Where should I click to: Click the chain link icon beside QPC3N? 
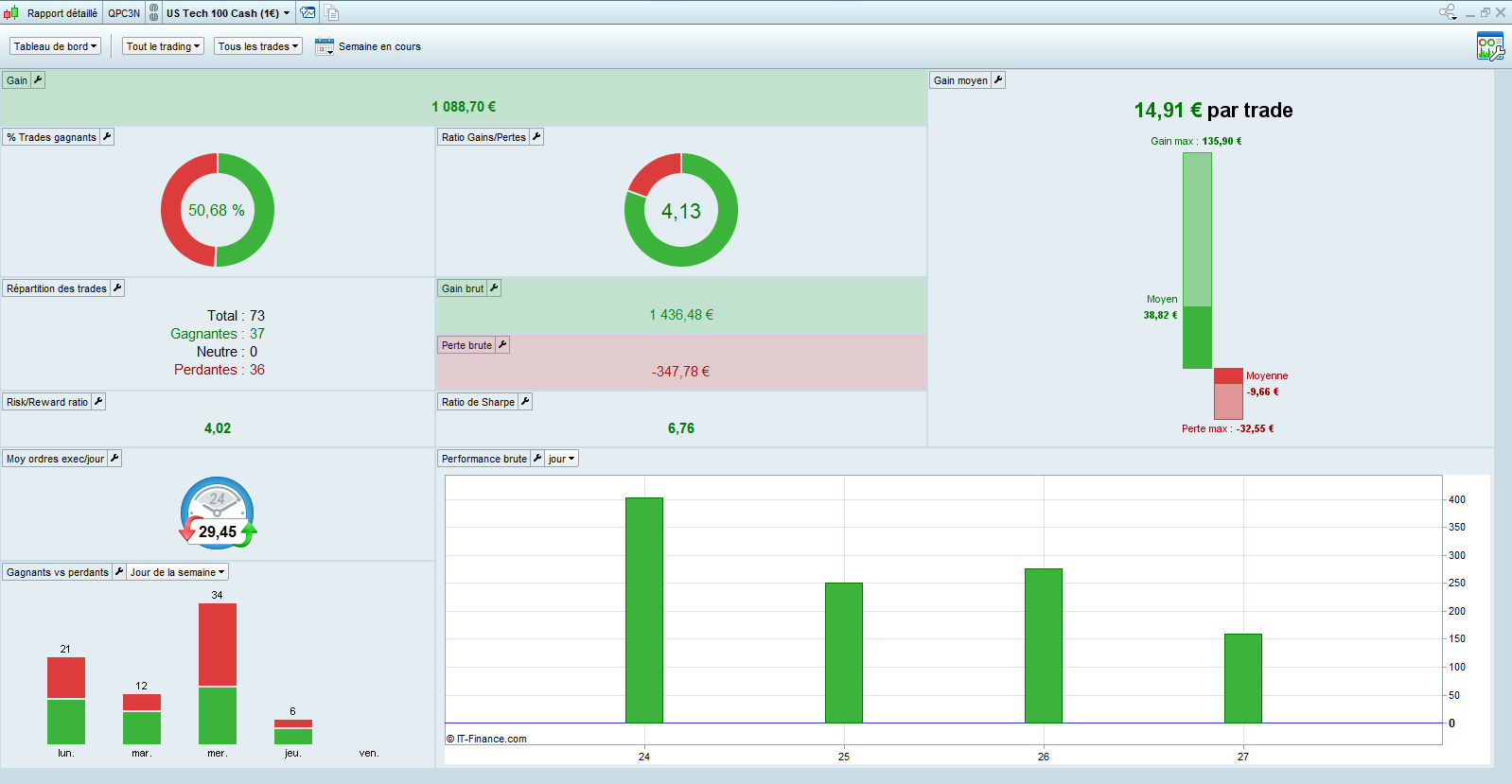(x=154, y=13)
